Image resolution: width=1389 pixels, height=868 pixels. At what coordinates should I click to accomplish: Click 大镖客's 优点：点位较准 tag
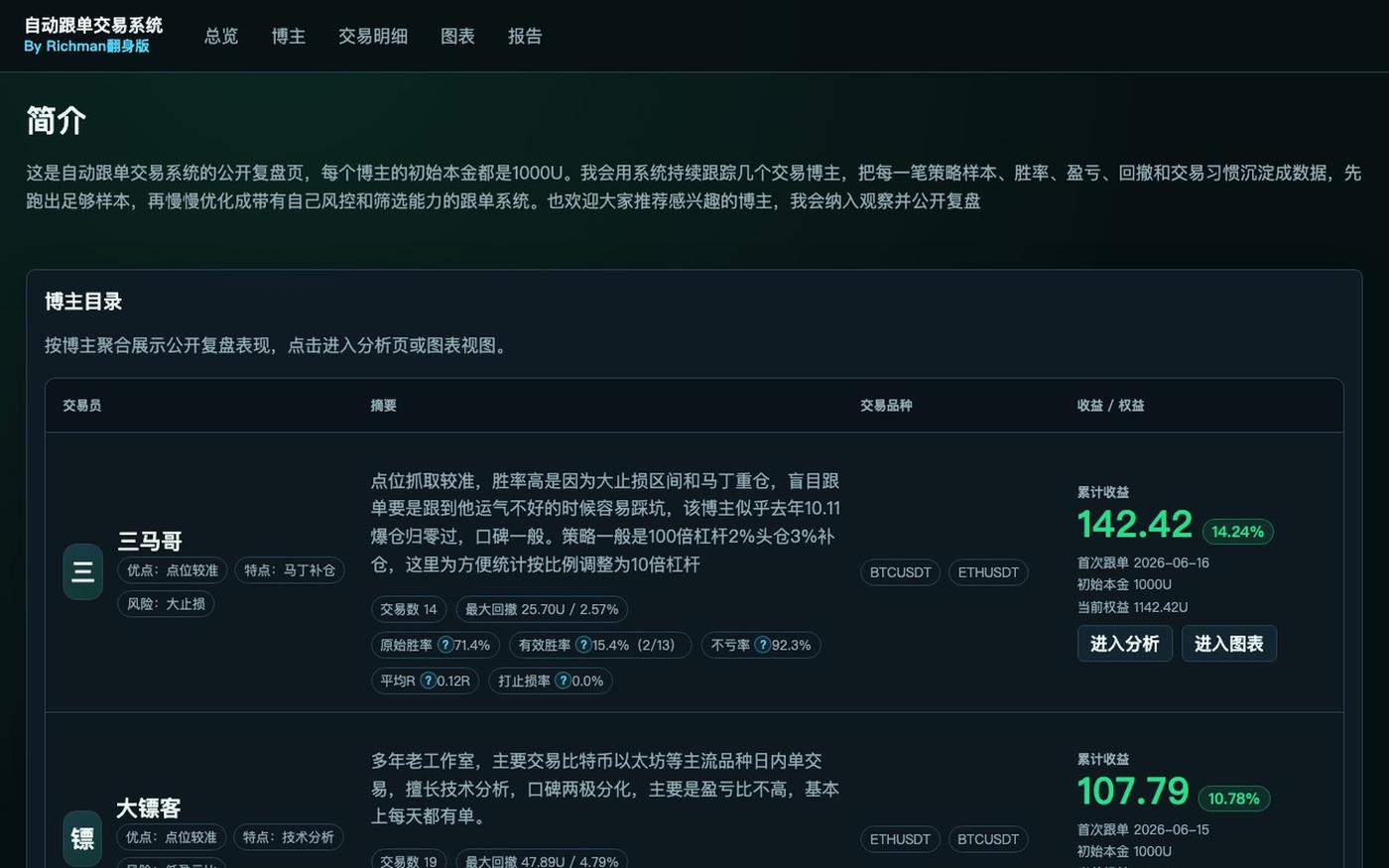[172, 837]
